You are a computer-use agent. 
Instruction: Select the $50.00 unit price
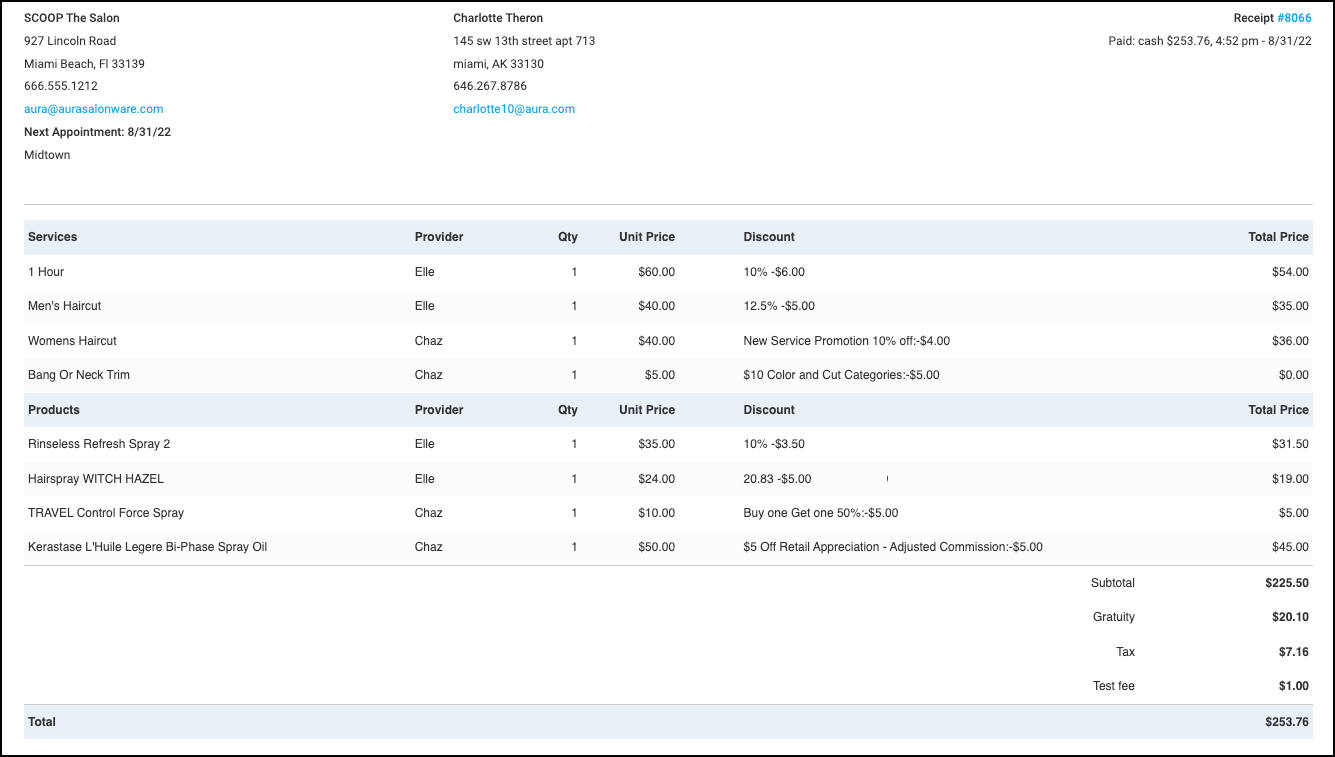656,547
